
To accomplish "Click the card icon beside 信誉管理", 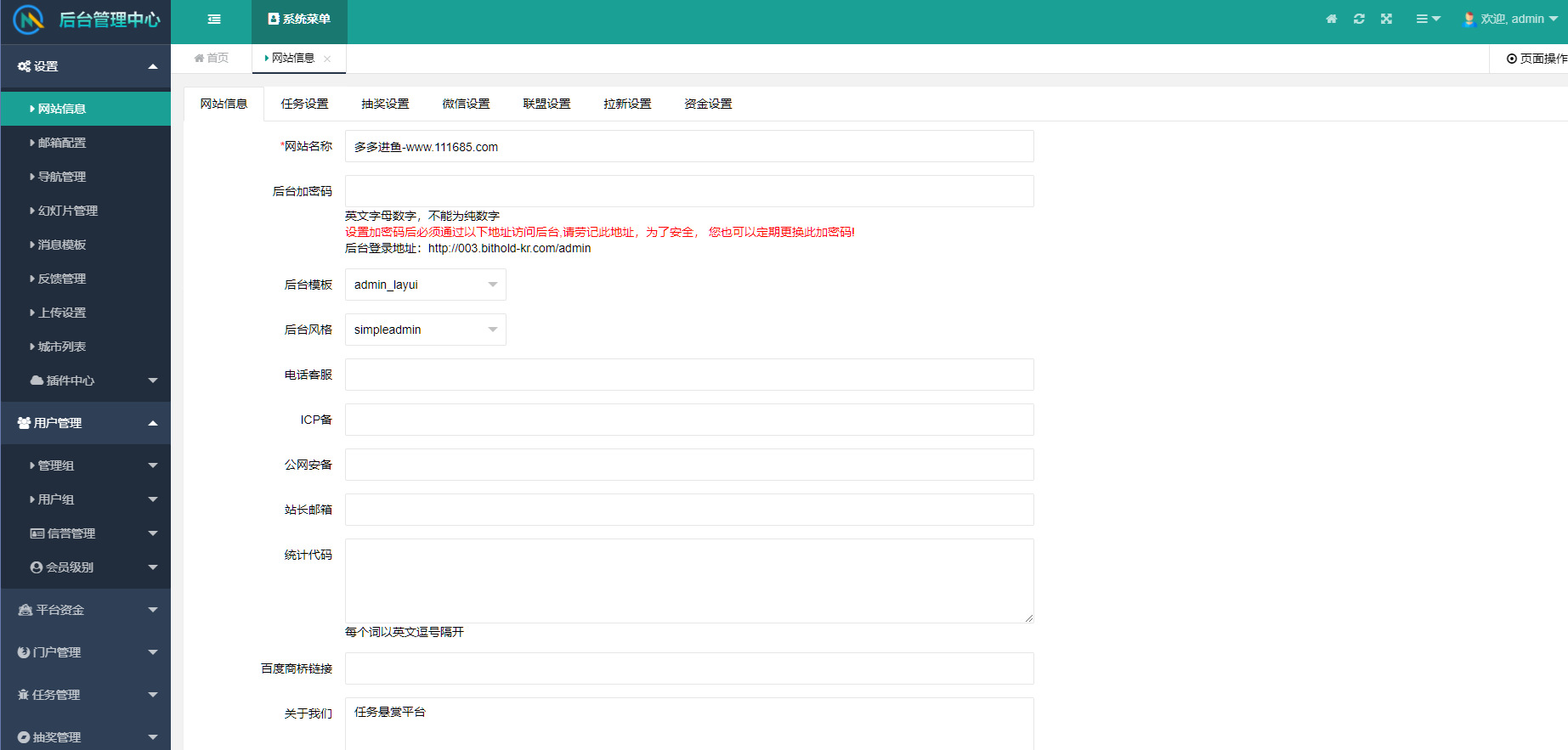I will [37, 533].
